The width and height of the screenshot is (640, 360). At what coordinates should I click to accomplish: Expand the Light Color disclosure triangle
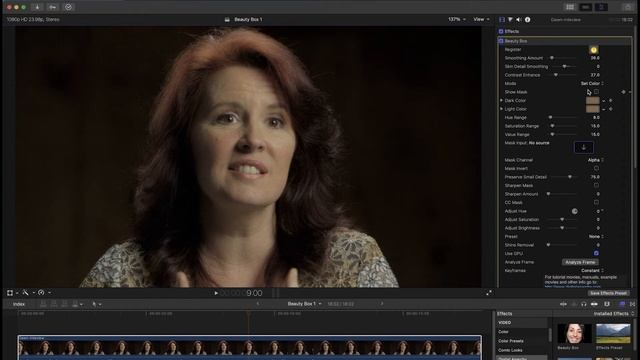pyautogui.click(x=502, y=109)
